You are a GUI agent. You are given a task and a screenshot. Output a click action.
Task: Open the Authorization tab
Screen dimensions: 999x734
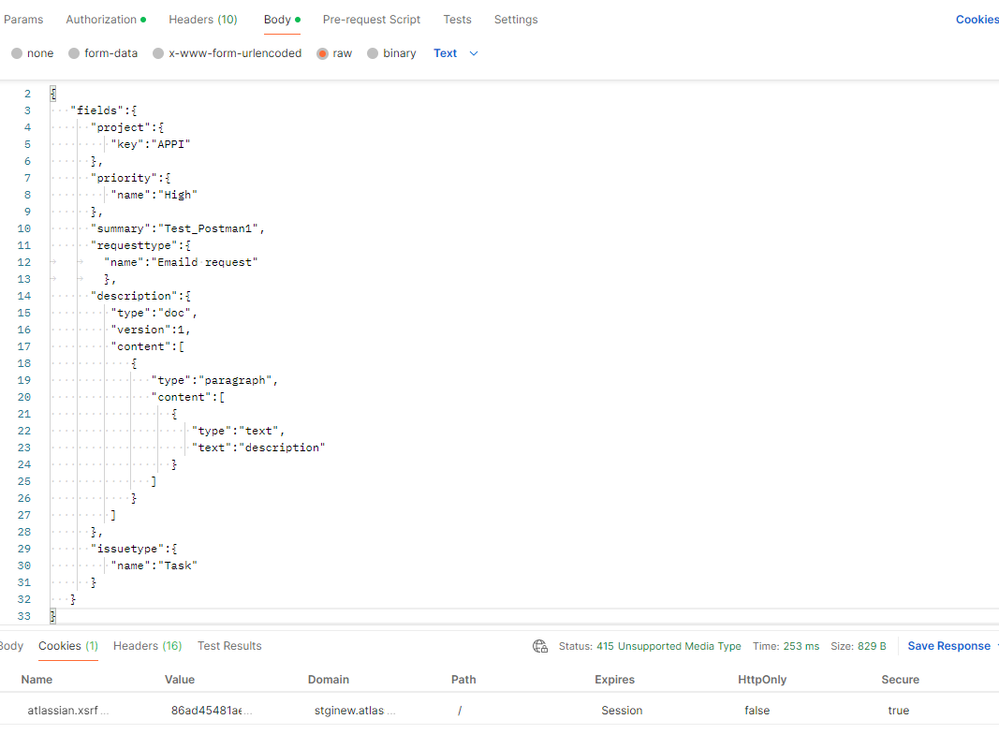[x=101, y=19]
